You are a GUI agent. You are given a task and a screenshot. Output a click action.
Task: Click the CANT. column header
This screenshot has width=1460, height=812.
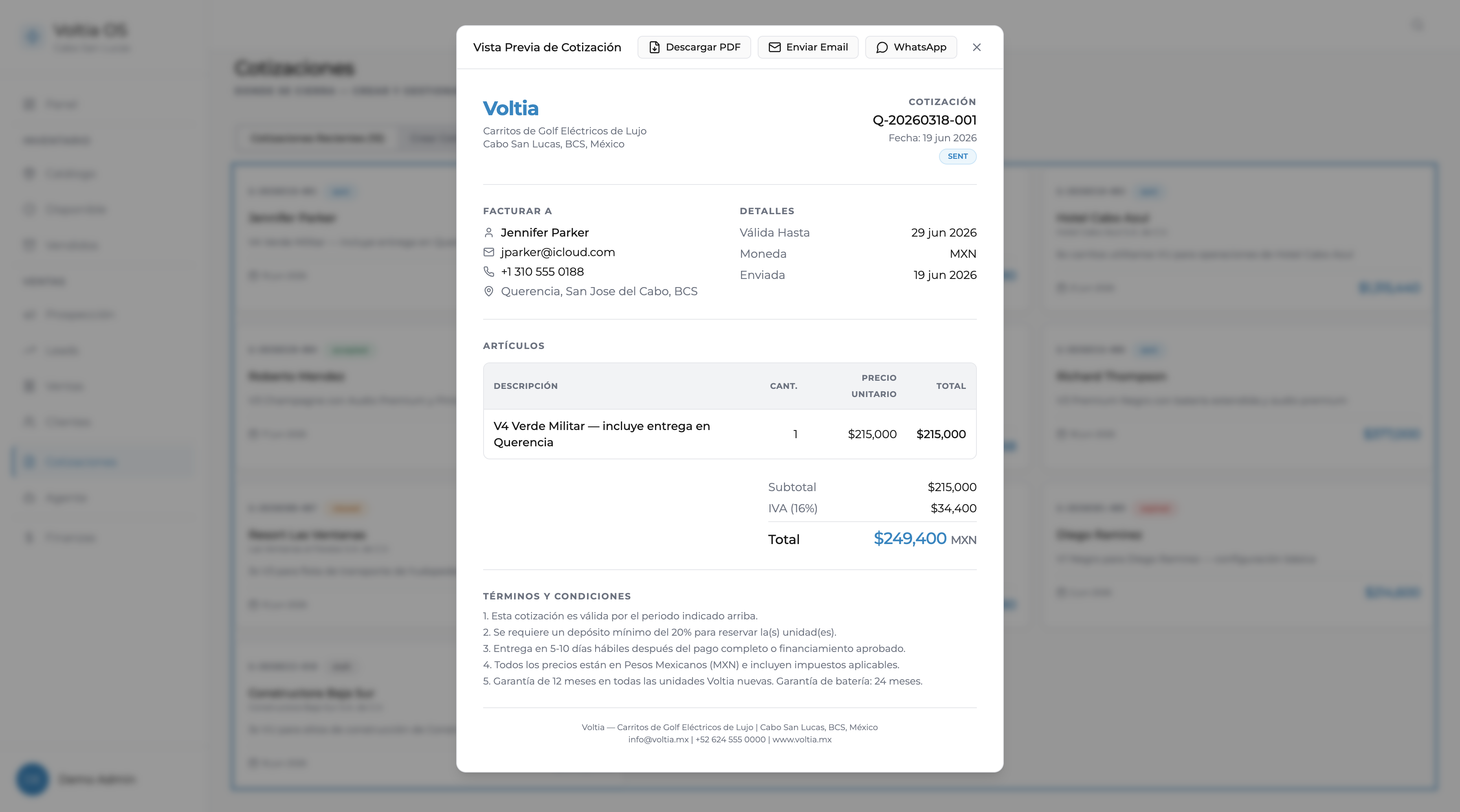[783, 386]
